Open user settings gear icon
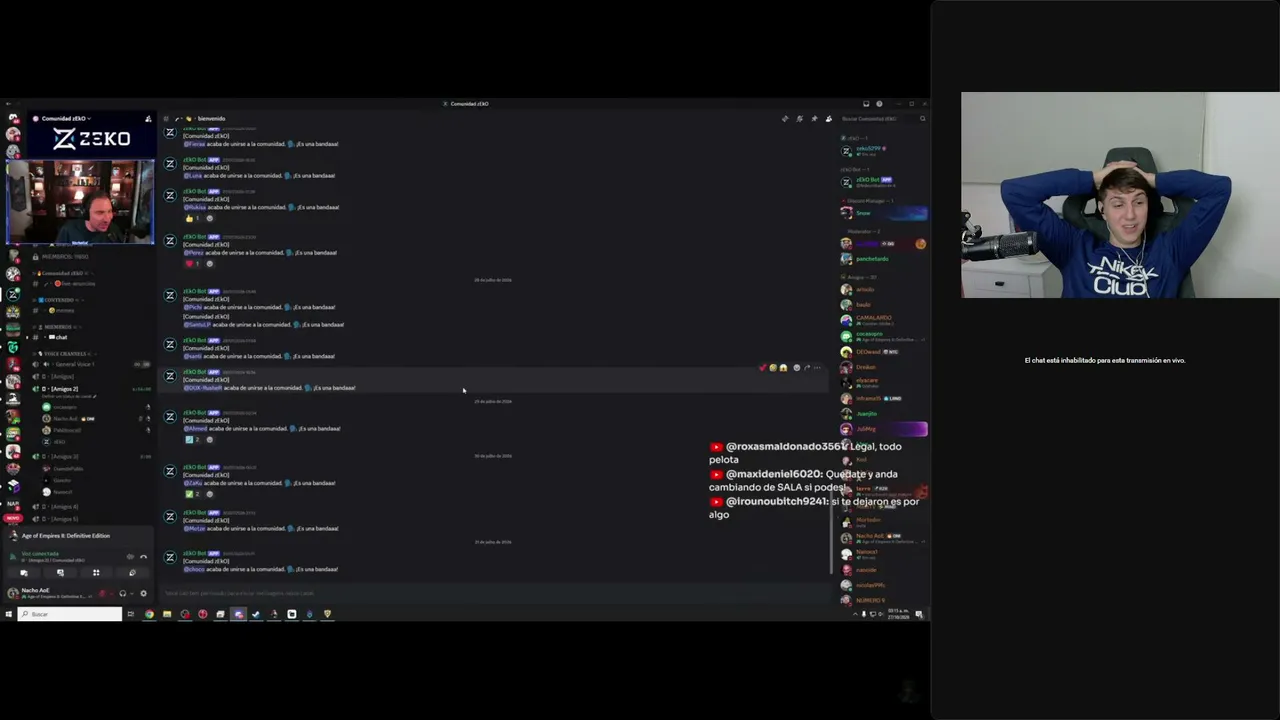Screen dimensions: 1280x720 pos(143,593)
